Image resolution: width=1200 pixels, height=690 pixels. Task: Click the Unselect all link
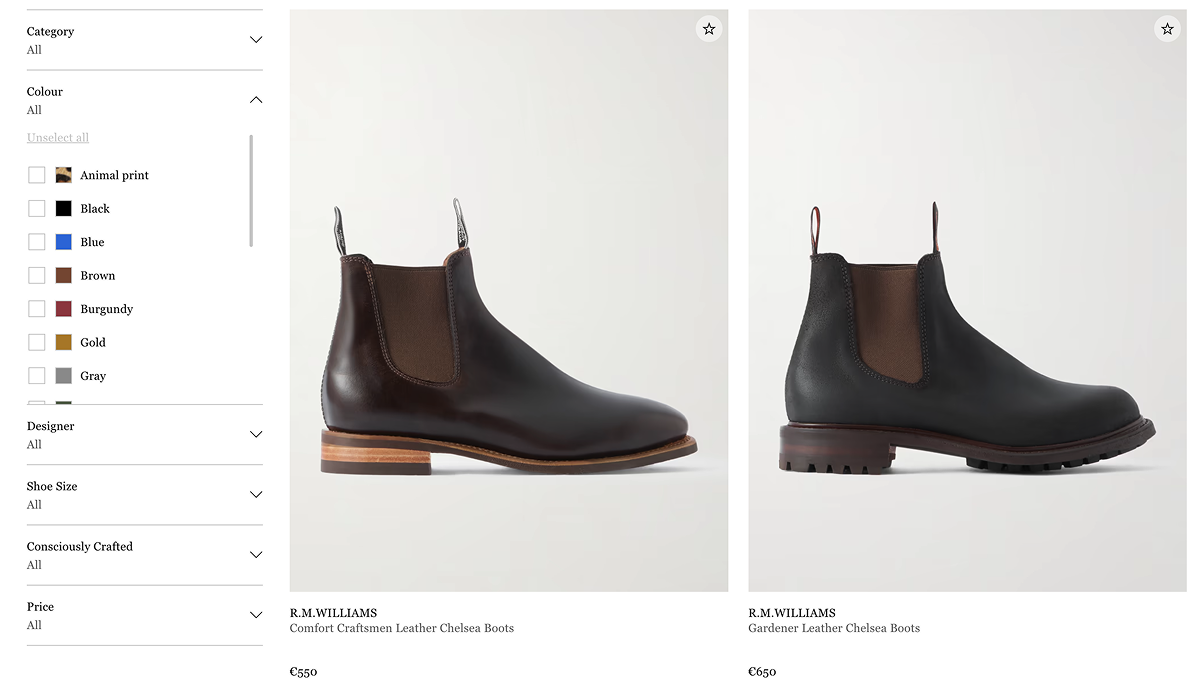point(57,137)
